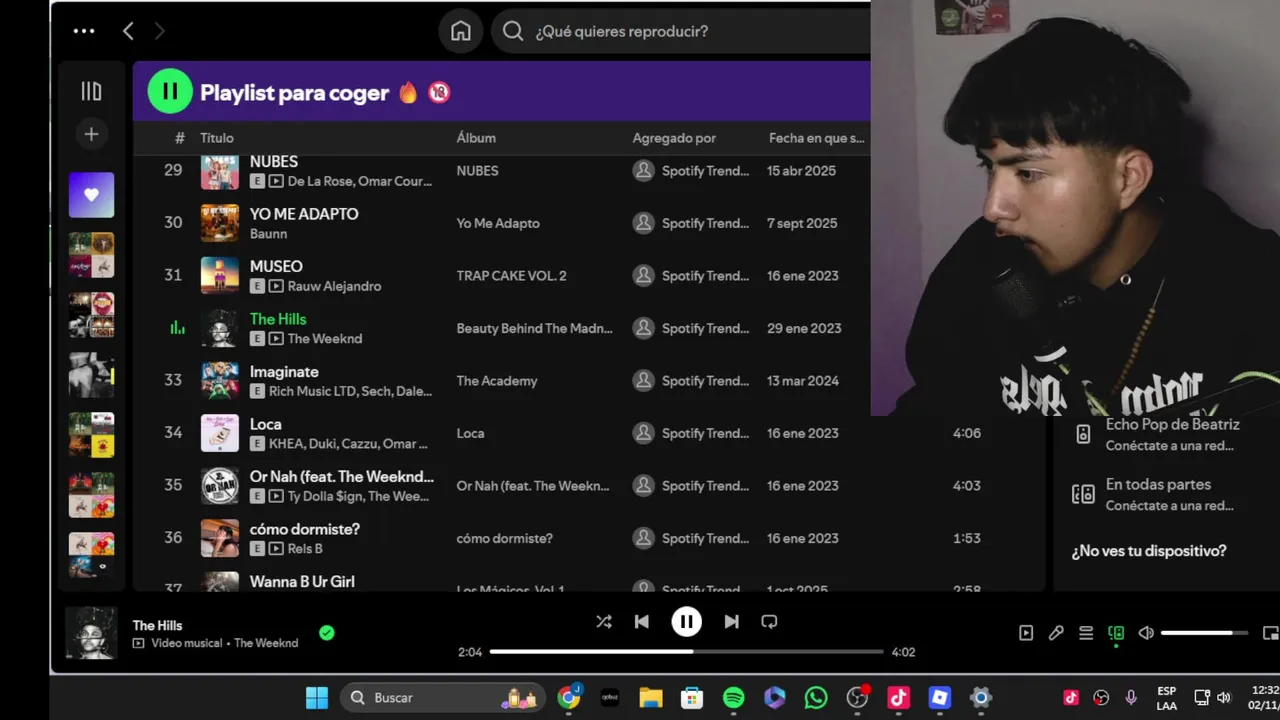Pause with the white bottom-bar button
The height and width of the screenshot is (720, 1280).
686,621
